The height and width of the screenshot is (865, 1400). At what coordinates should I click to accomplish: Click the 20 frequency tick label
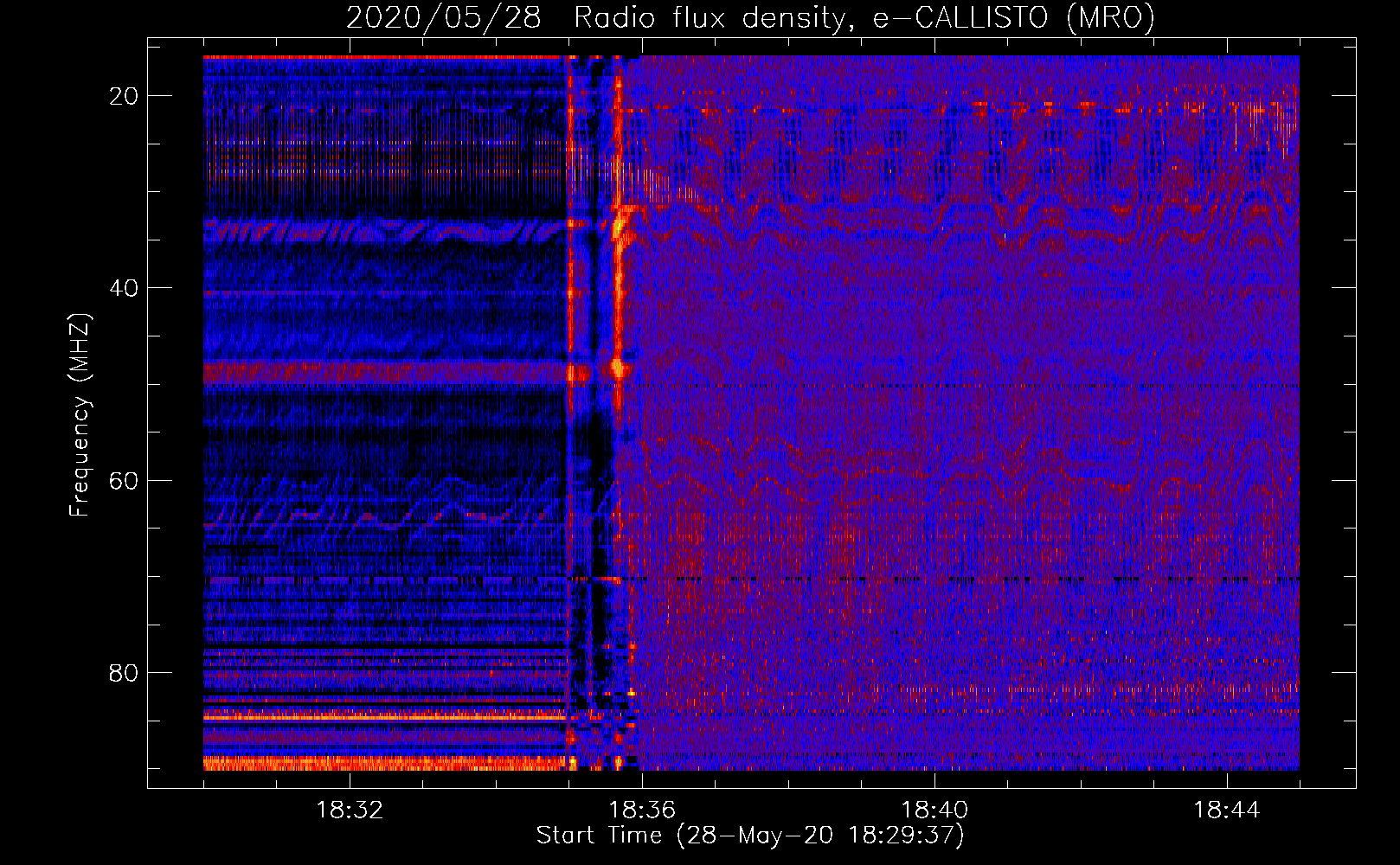pyautogui.click(x=125, y=96)
